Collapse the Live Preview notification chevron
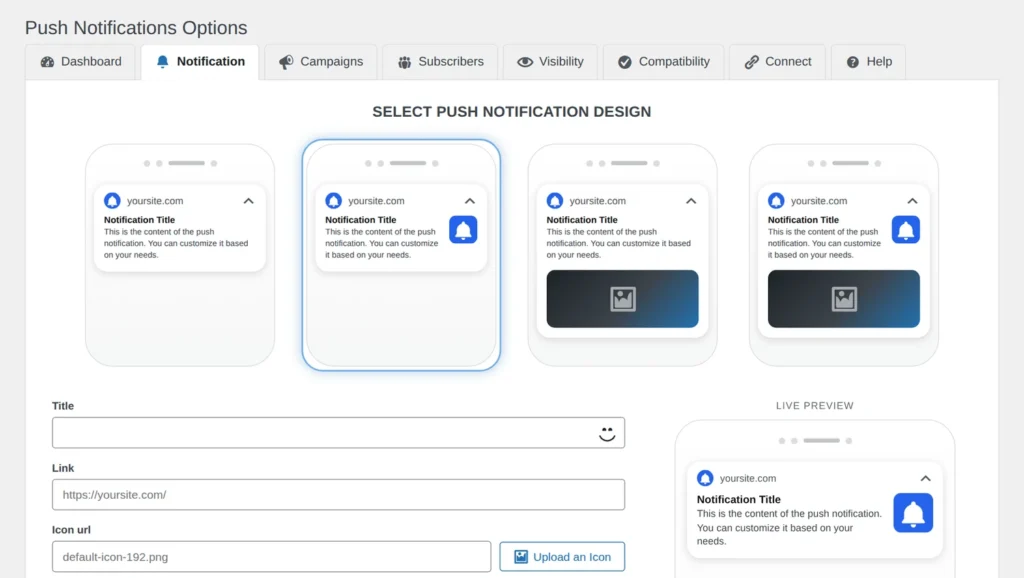The image size is (1024, 578). tap(925, 479)
